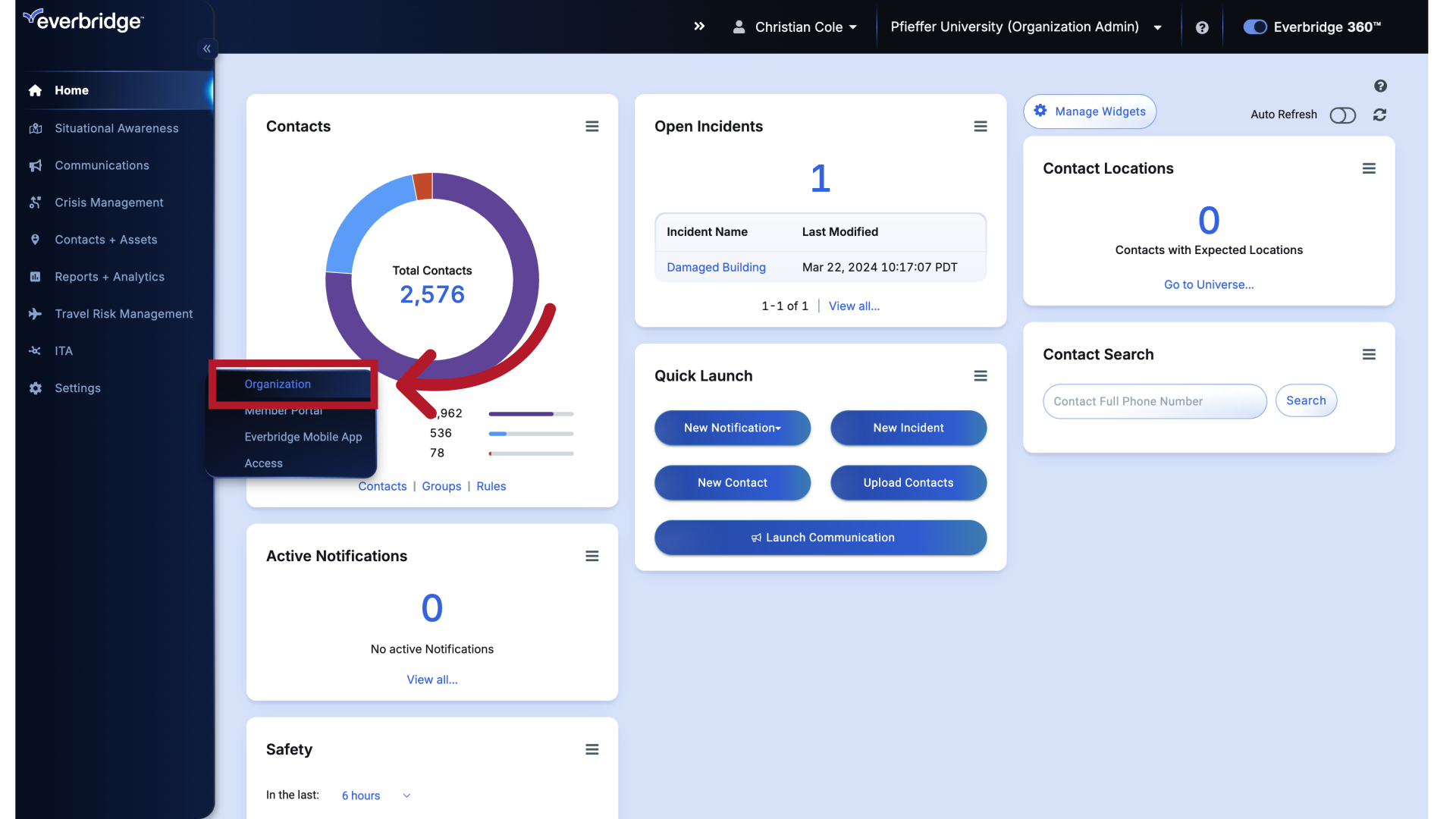Click View all in Active Notifications
This screenshot has width=1456, height=819.
tap(432, 679)
